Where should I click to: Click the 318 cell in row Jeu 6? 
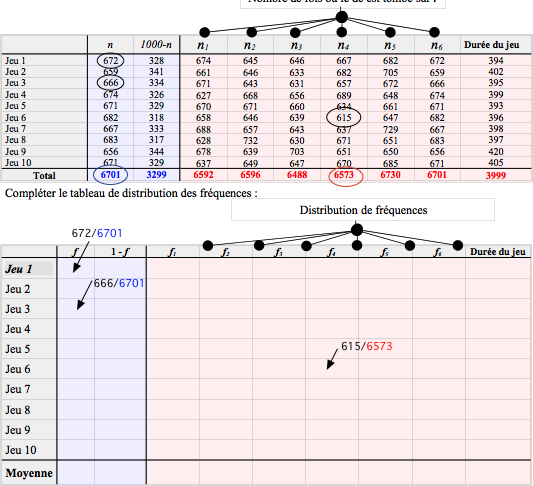[x=156, y=118]
